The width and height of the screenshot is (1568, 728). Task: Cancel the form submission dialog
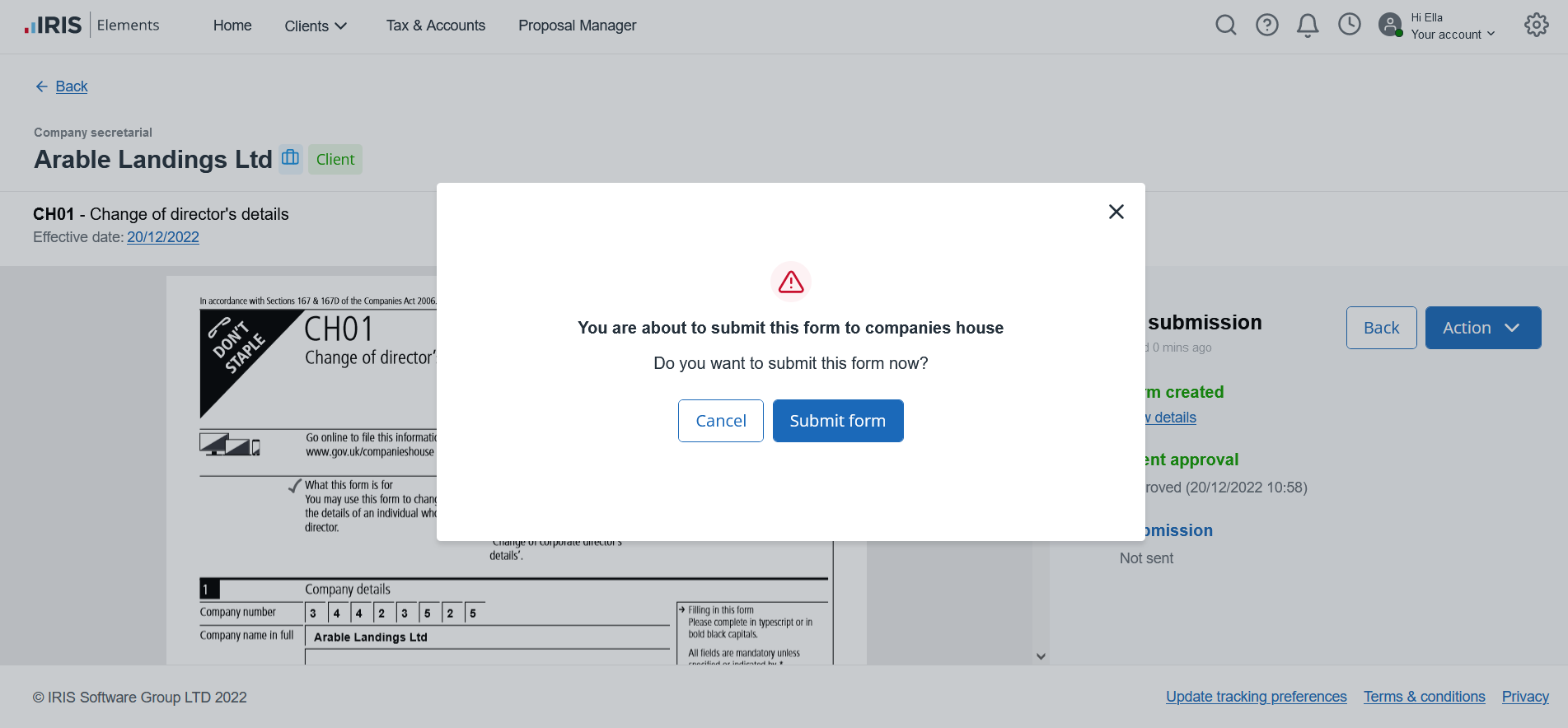tap(720, 421)
